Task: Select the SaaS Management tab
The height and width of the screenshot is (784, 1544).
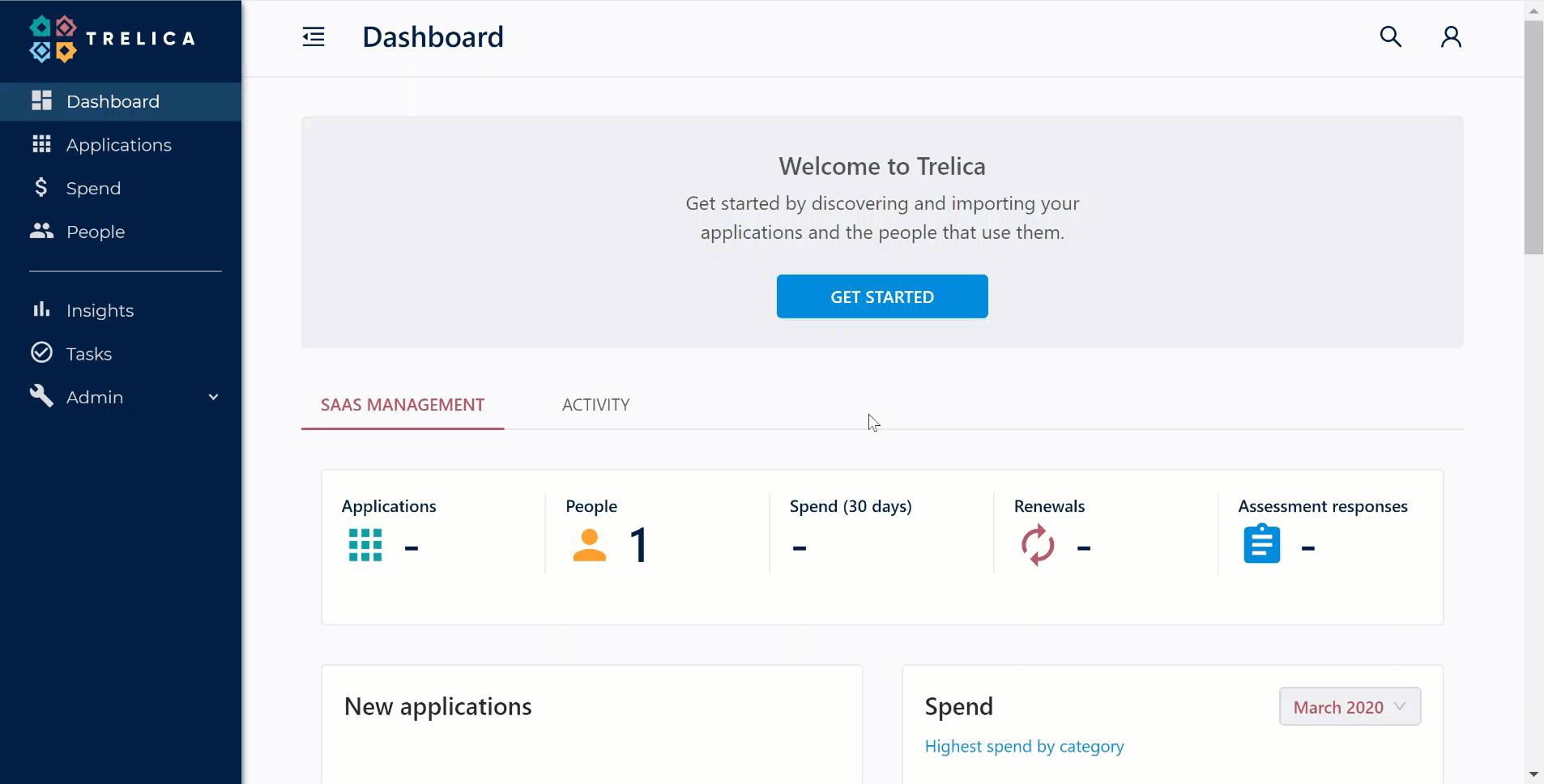Action: click(403, 405)
